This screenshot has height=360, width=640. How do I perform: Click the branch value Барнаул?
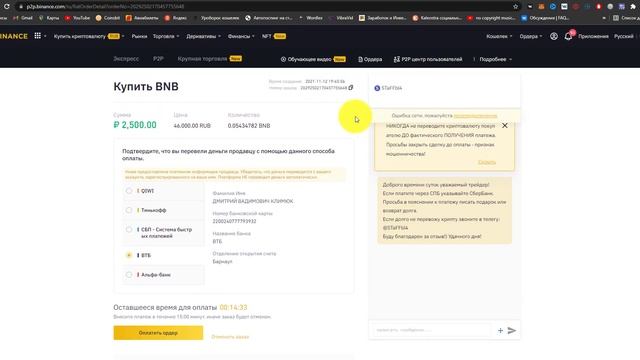222,262
